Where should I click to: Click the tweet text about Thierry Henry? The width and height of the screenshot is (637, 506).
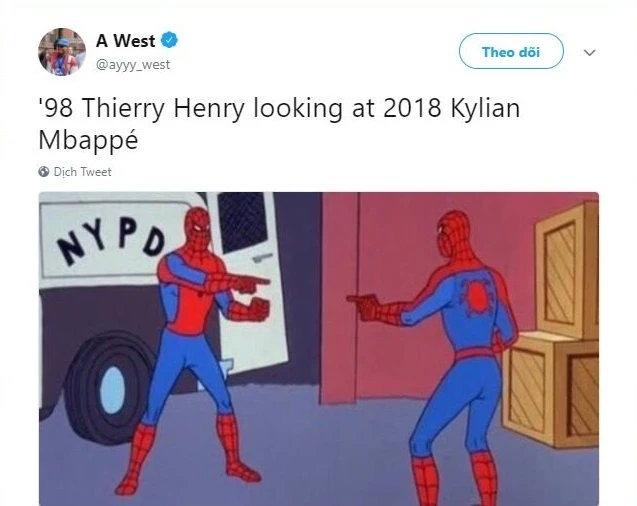pyautogui.click(x=279, y=123)
